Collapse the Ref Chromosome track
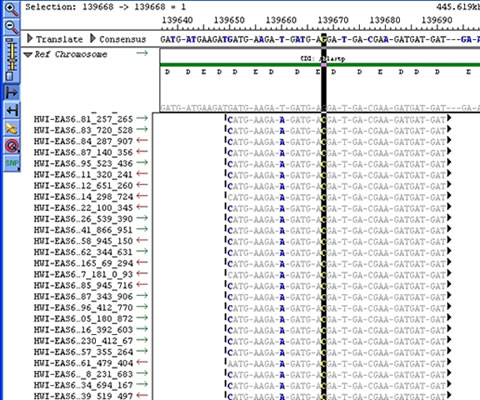 click(28, 55)
